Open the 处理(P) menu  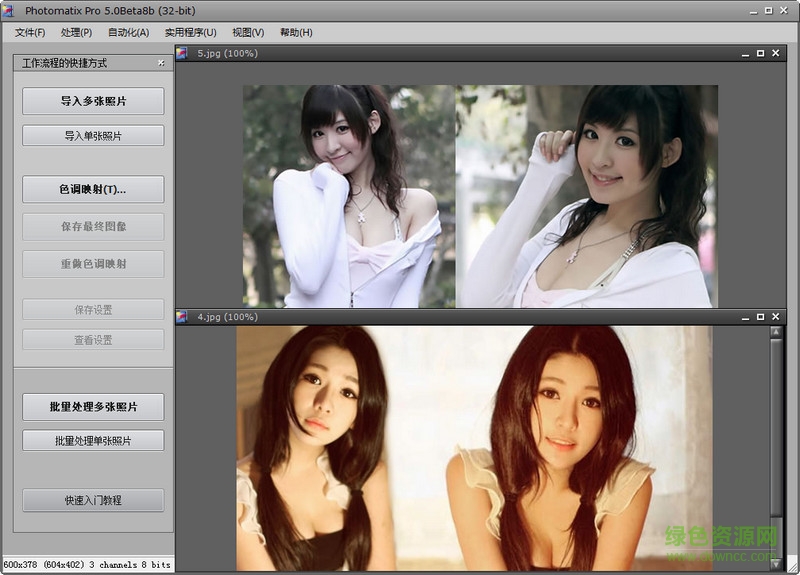[76, 32]
